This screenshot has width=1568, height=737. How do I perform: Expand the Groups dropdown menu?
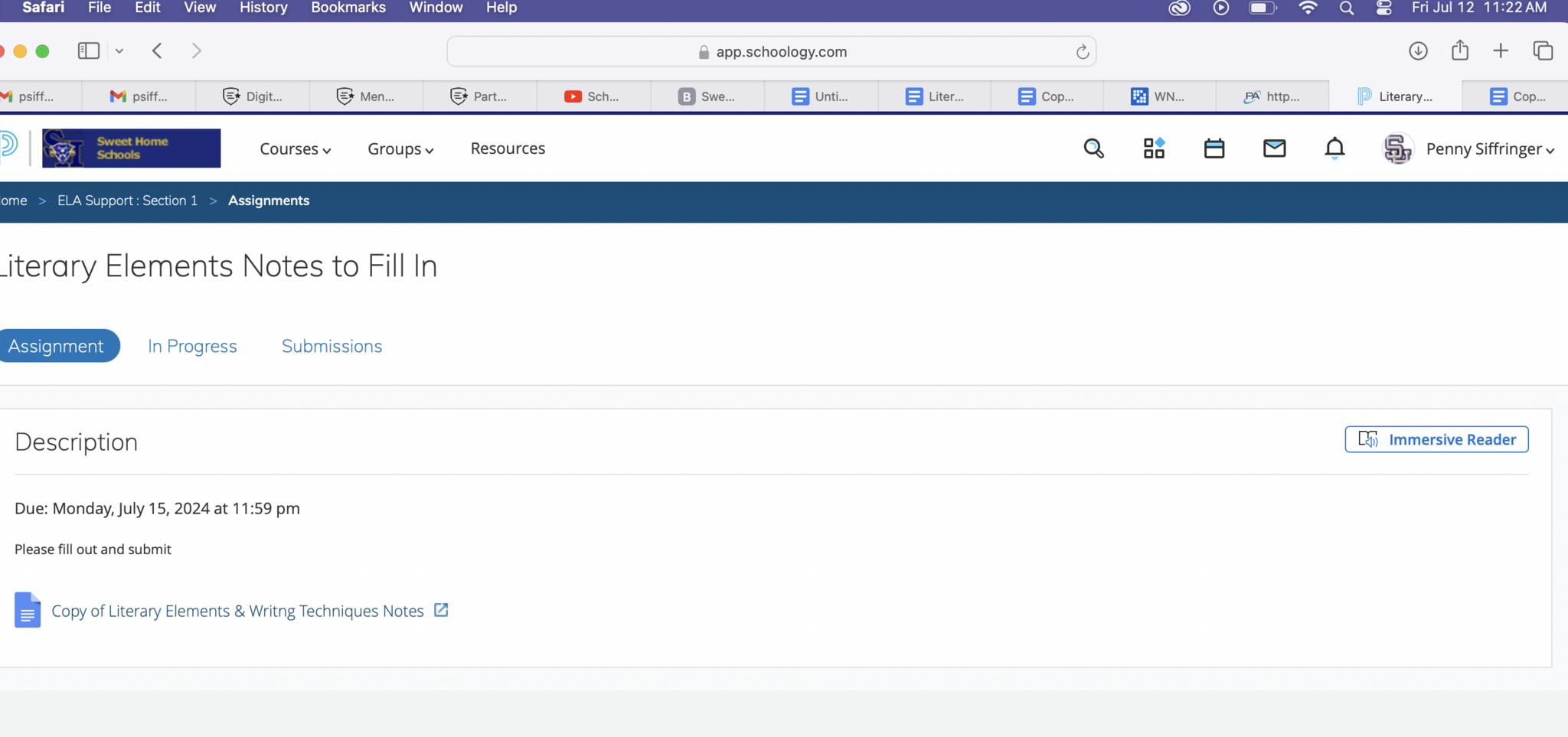[x=400, y=149]
